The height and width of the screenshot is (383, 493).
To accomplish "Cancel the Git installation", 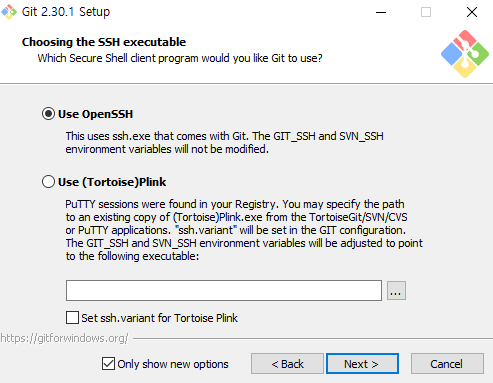I will pos(447,364).
